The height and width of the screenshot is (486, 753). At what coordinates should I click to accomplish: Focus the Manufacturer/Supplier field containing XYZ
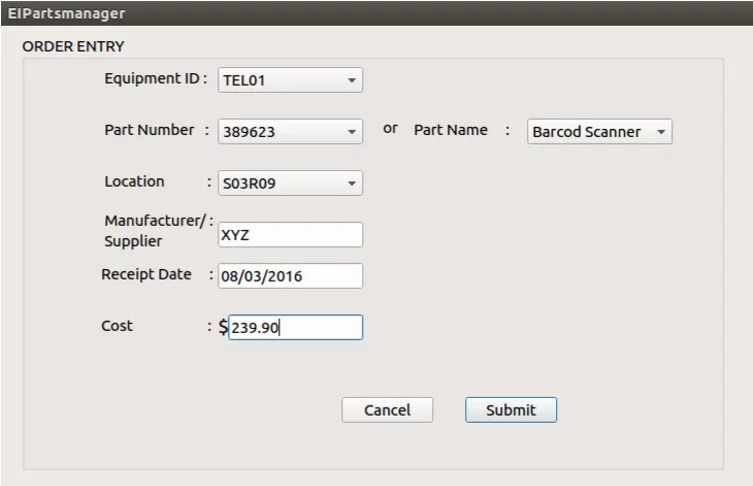pos(291,235)
